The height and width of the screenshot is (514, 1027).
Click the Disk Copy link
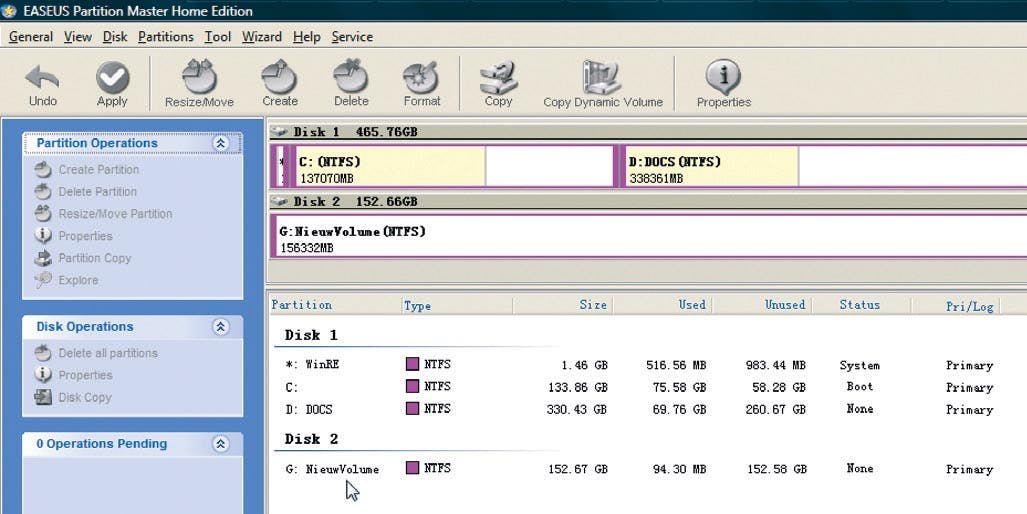[85, 397]
